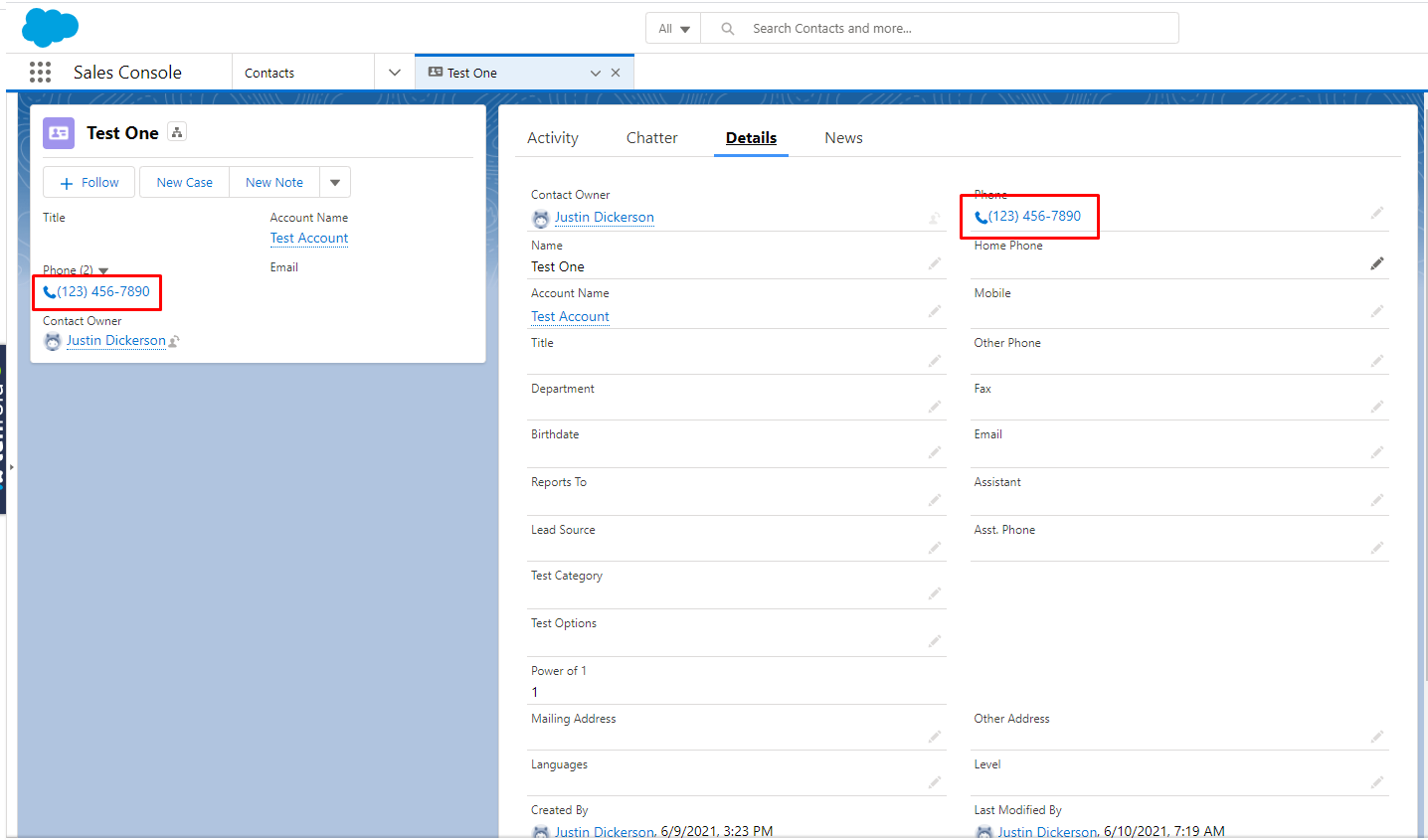View contact hierarchy icon beside Test One
Viewport: 1428px width, 840px height.
(x=177, y=132)
